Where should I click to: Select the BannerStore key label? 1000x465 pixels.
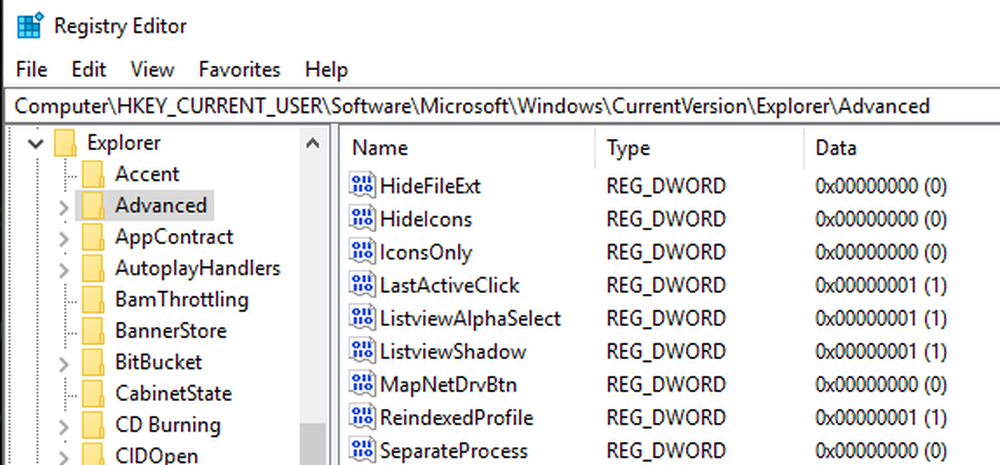point(171,330)
